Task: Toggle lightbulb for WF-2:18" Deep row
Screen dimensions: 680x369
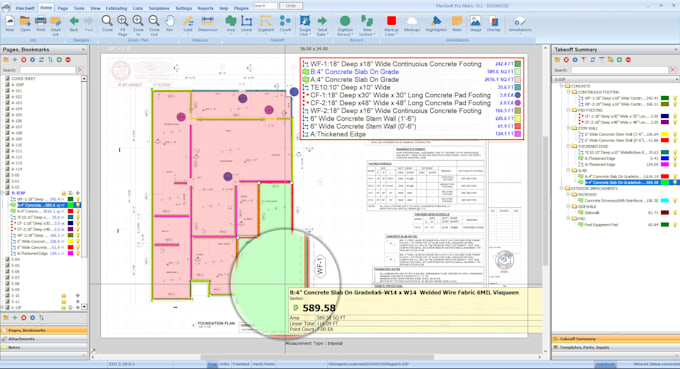Action: click(78, 235)
